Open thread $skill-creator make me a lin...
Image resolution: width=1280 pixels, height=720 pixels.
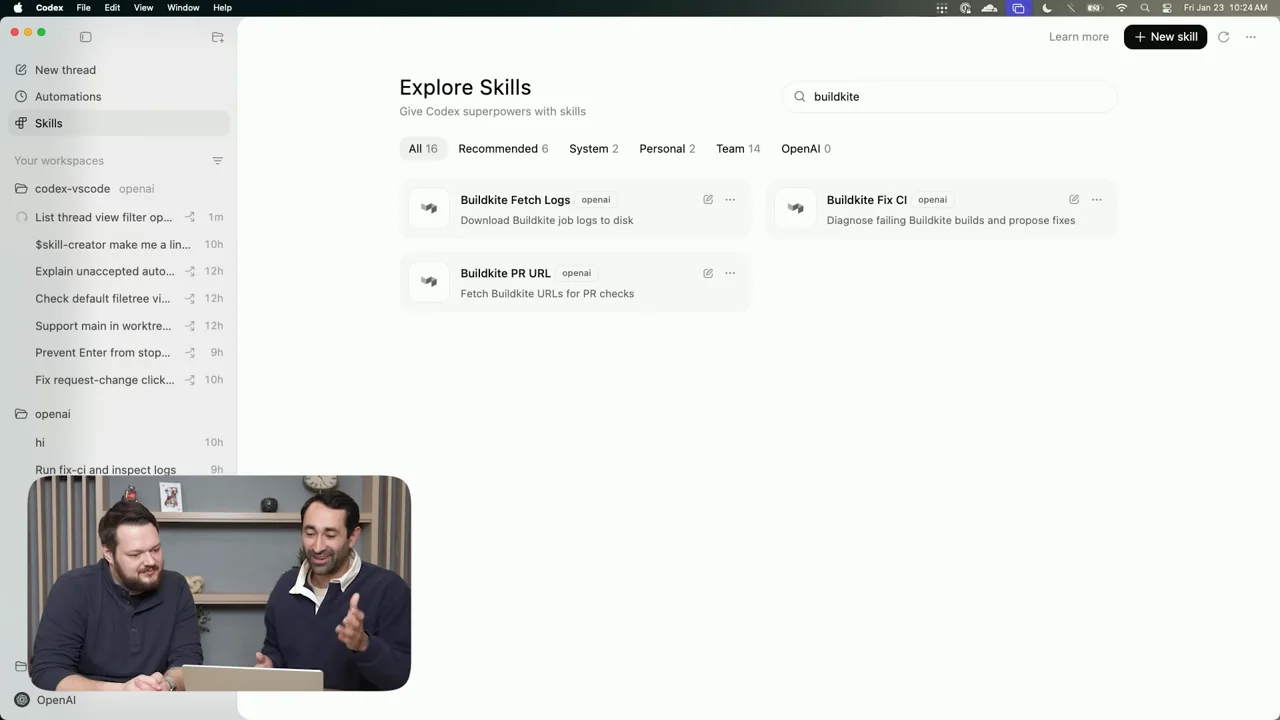tap(118, 245)
